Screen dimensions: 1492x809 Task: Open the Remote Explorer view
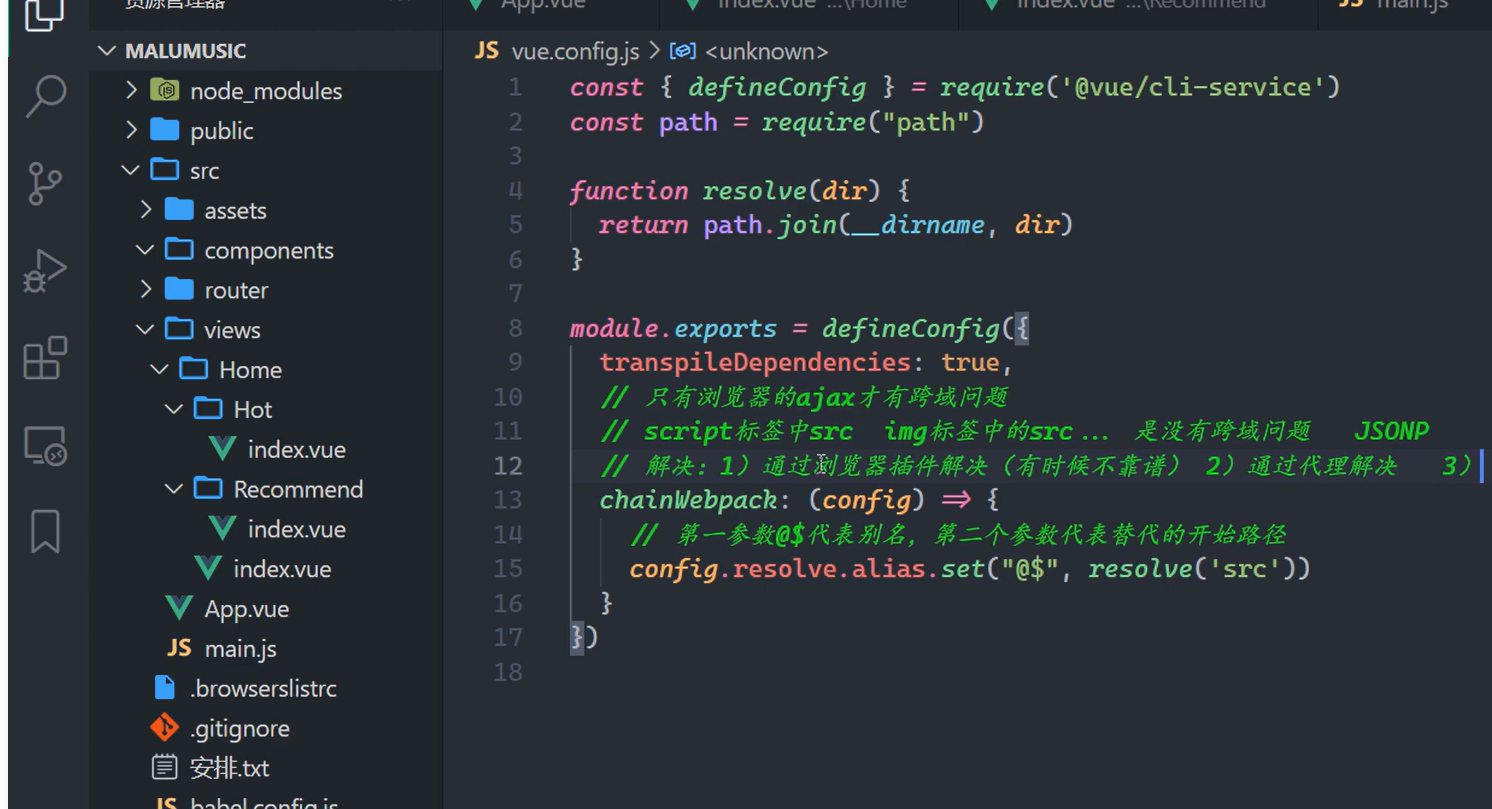(45, 445)
